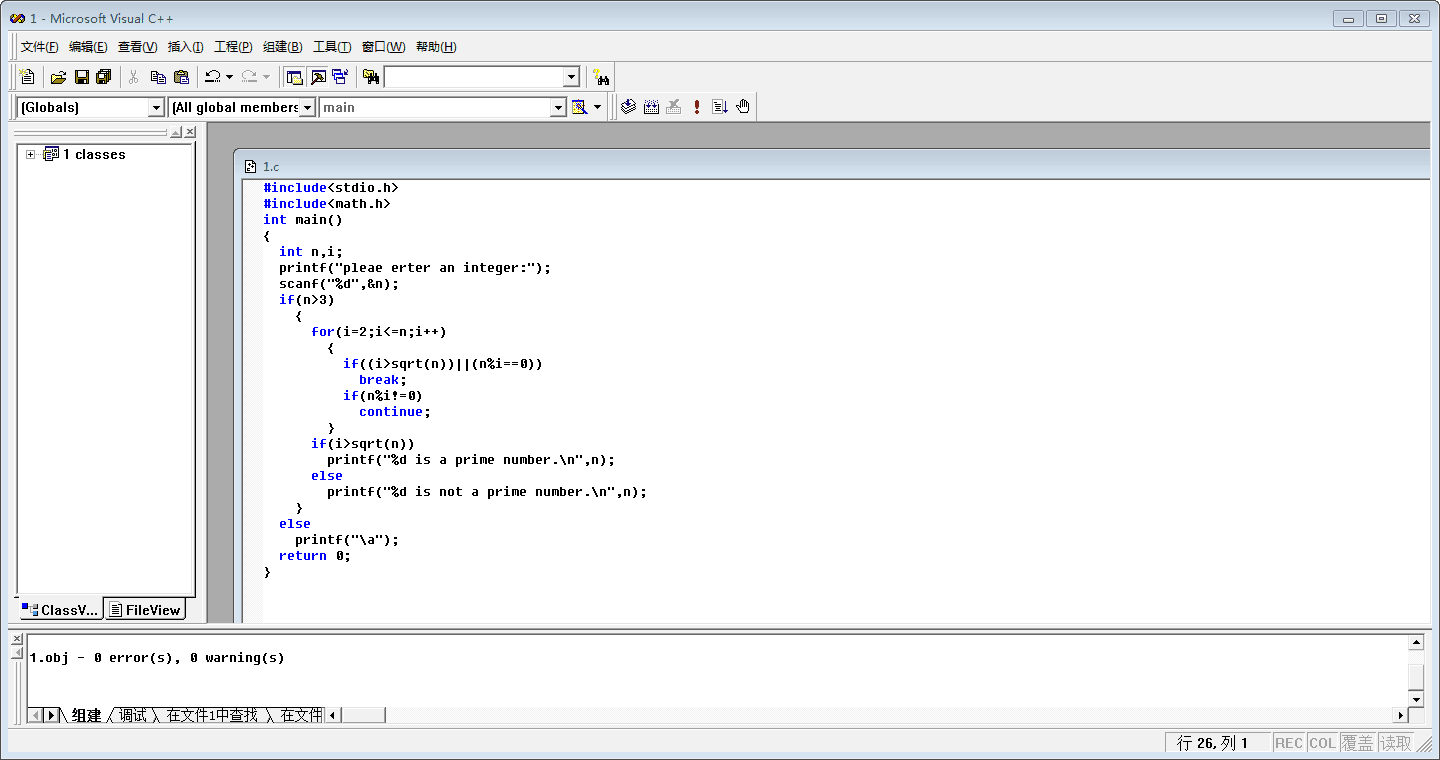Screen dimensions: 1440x760
Task: Click the Cut scissors icon
Action: [x=134, y=77]
